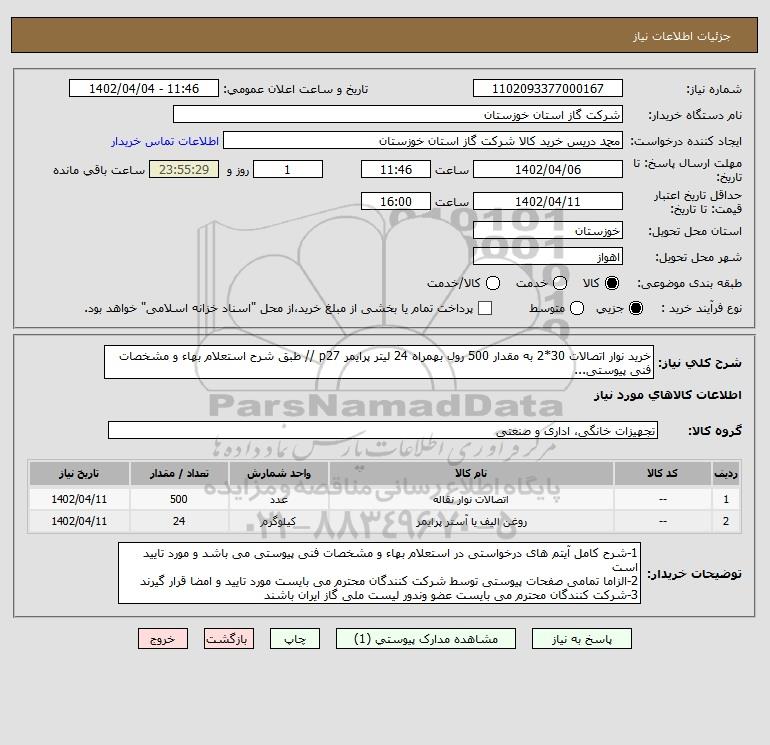Choose the جزیی purchase process option
This screenshot has height=745, width=770.
pos(635,308)
